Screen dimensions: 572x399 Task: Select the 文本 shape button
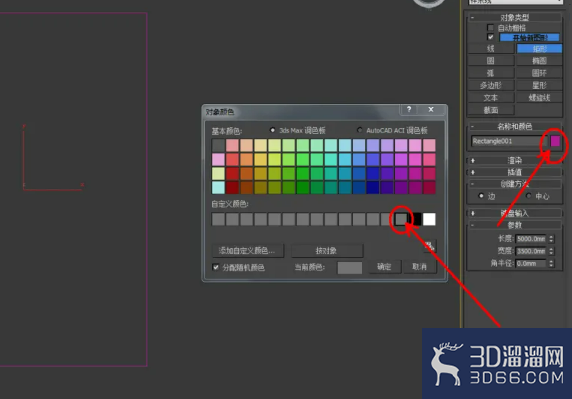point(491,98)
